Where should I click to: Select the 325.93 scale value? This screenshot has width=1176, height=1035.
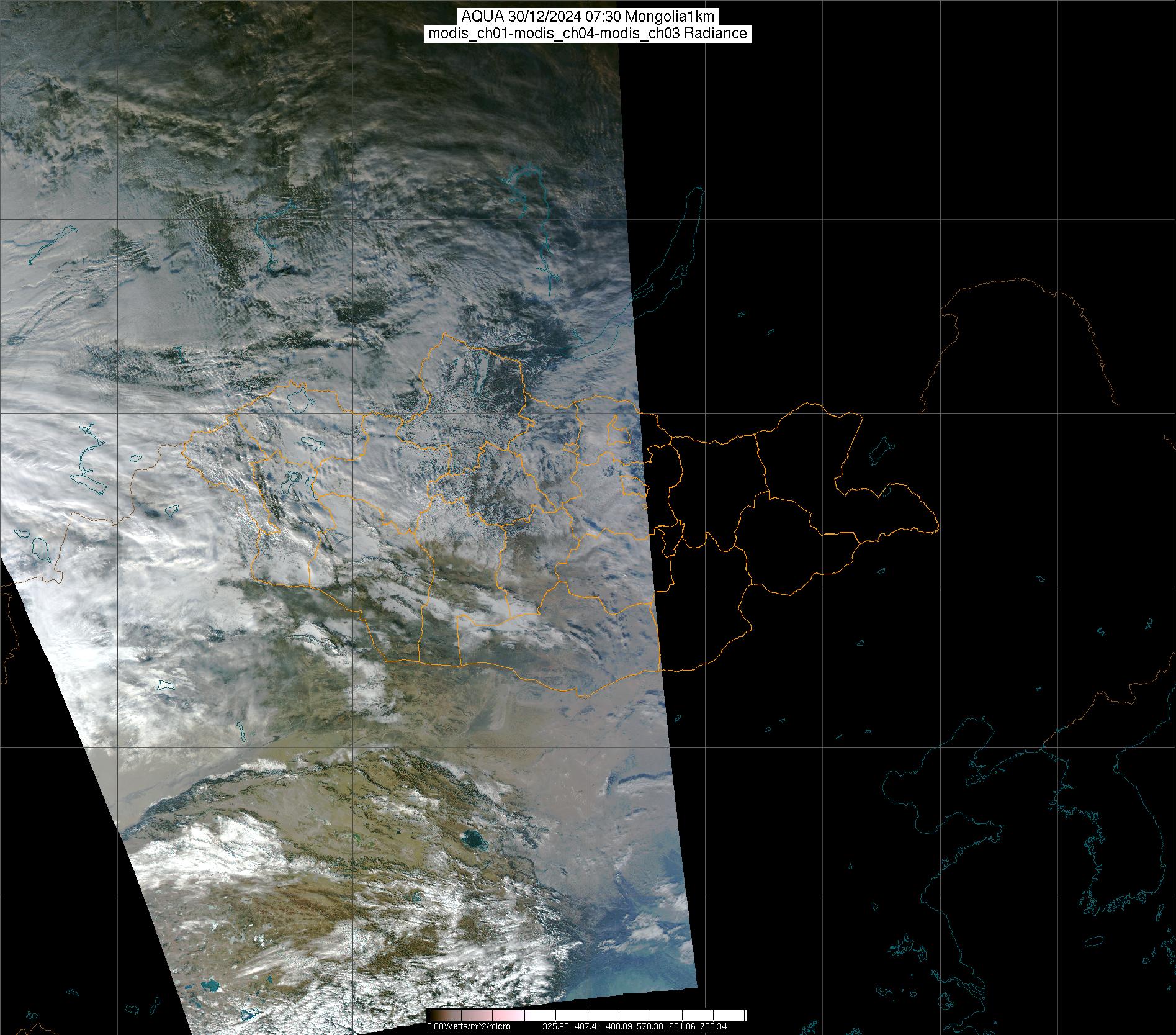[557, 1026]
